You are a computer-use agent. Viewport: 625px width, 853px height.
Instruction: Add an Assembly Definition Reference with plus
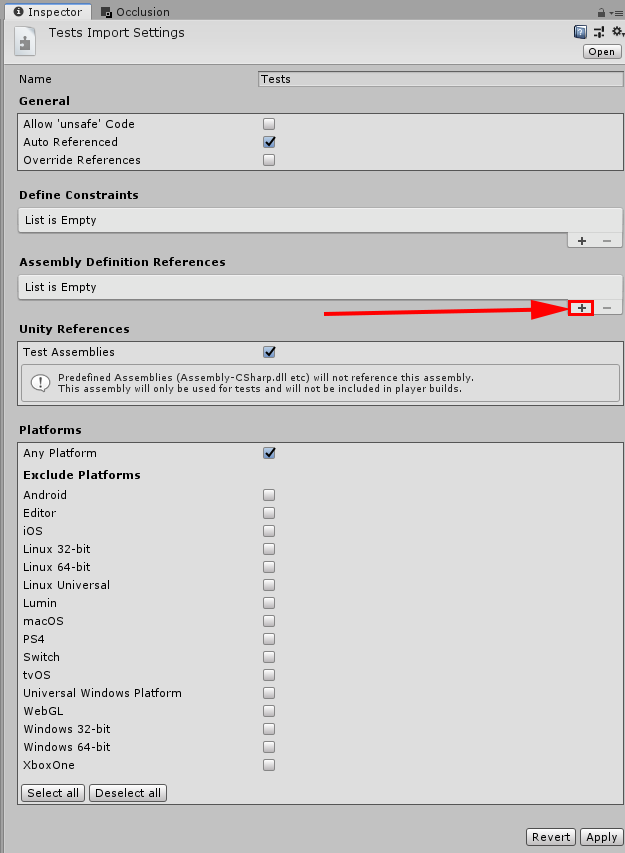[x=581, y=308]
